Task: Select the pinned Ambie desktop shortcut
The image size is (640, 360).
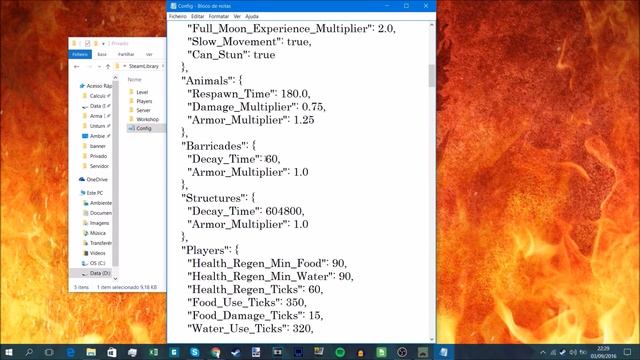Action: [97, 136]
